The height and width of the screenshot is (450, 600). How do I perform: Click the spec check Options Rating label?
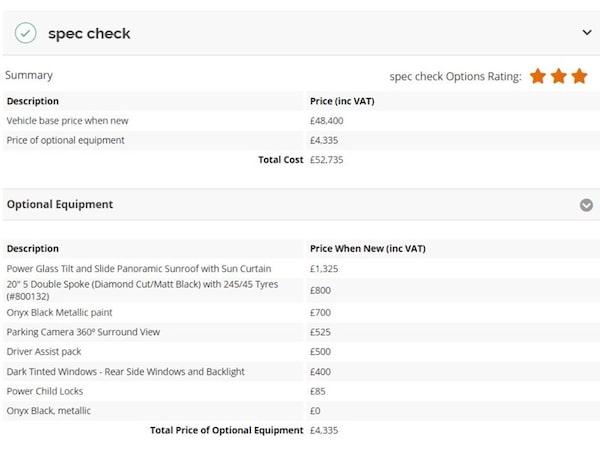pyautogui.click(x=455, y=77)
